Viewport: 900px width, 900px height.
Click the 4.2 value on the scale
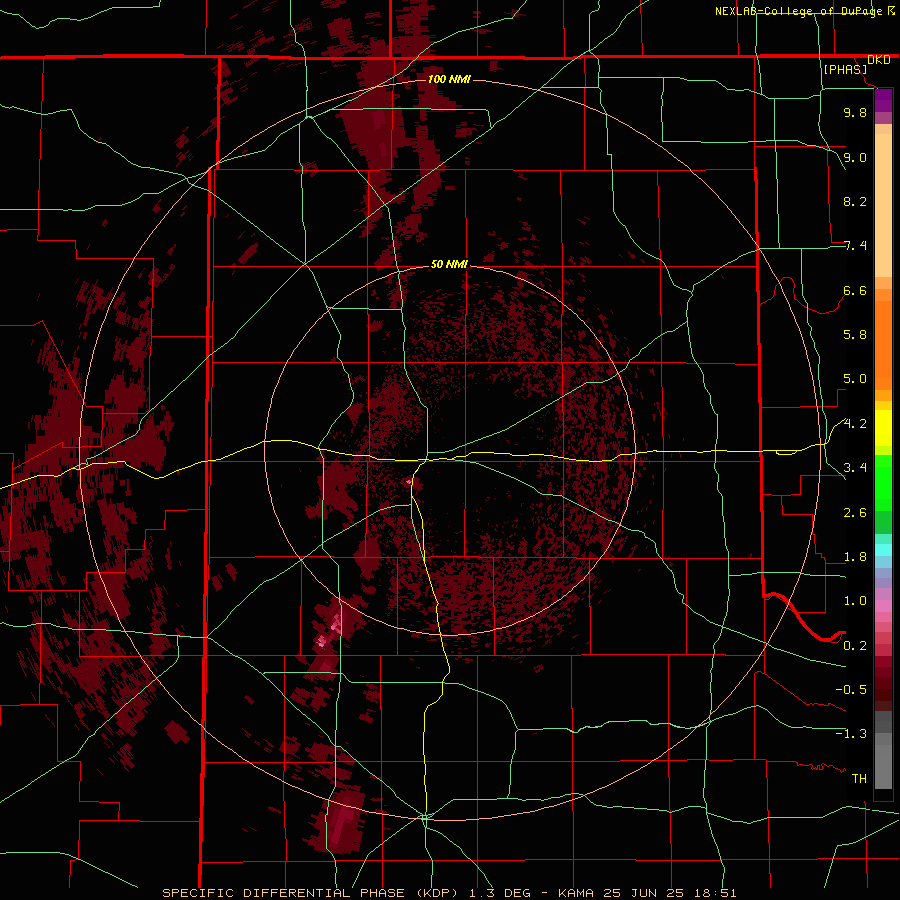coord(855,424)
